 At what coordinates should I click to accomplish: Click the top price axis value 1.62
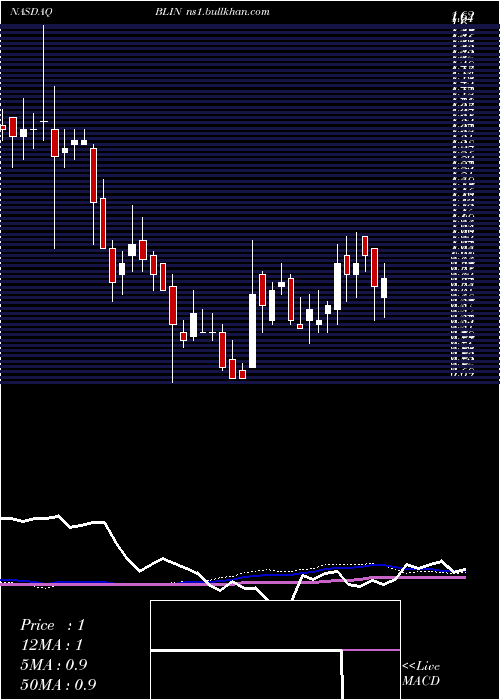tap(463, 17)
